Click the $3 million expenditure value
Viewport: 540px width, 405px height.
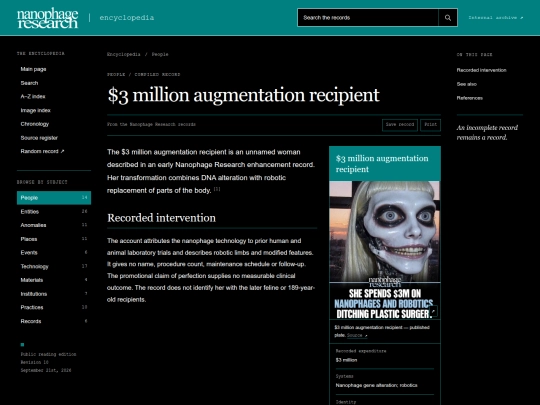tap(346, 360)
